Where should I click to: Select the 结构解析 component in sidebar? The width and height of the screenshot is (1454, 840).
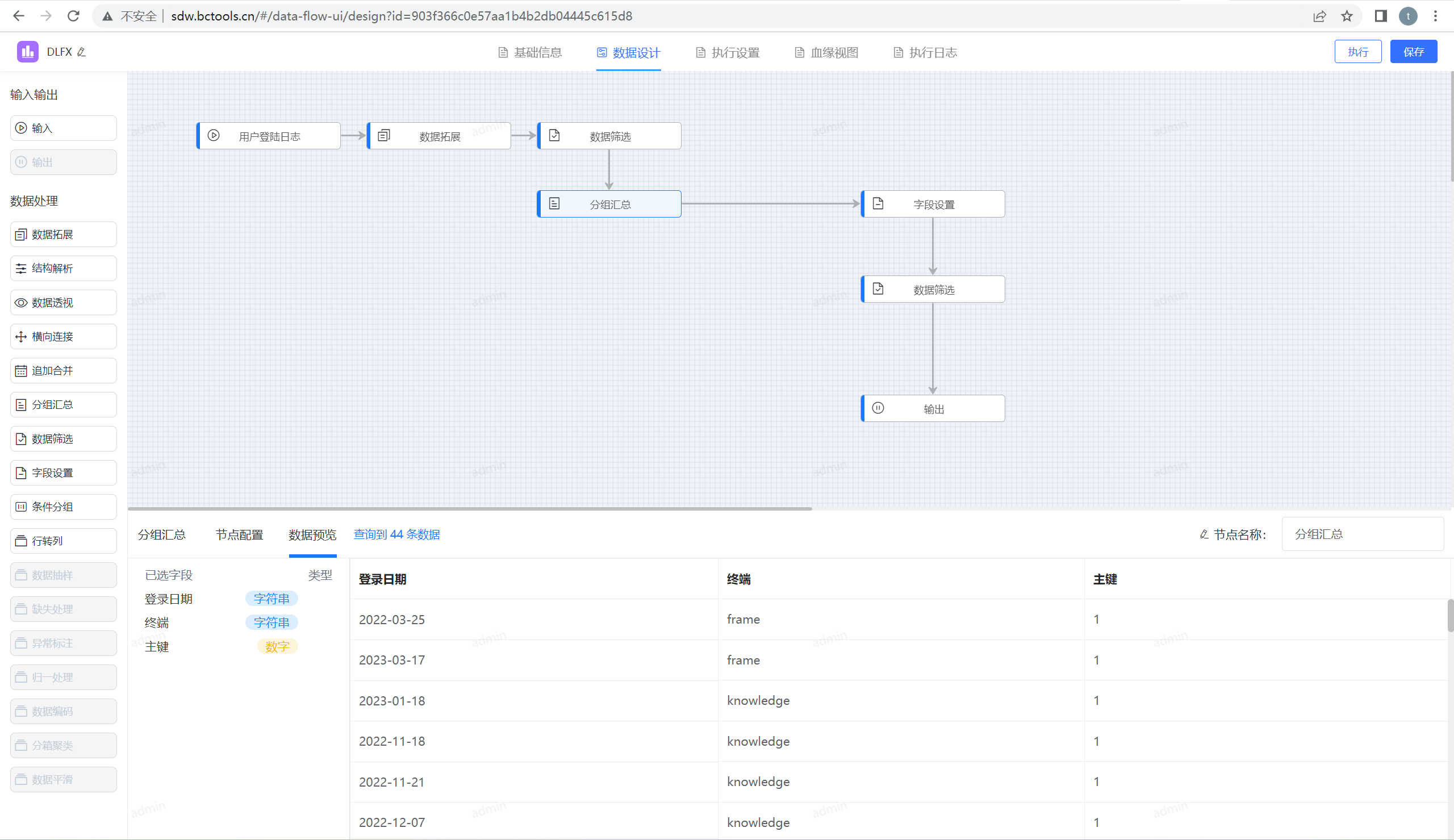tap(64, 268)
